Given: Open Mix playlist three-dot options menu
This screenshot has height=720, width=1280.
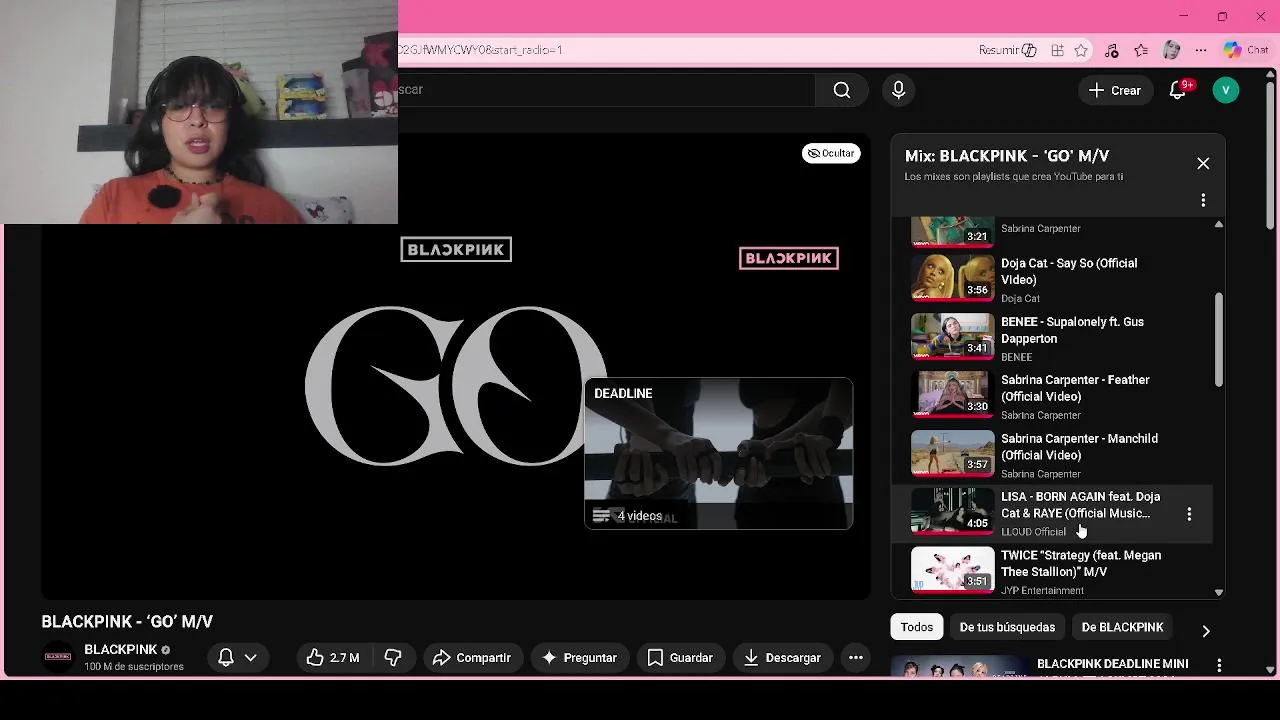Looking at the screenshot, I should coord(1203,200).
